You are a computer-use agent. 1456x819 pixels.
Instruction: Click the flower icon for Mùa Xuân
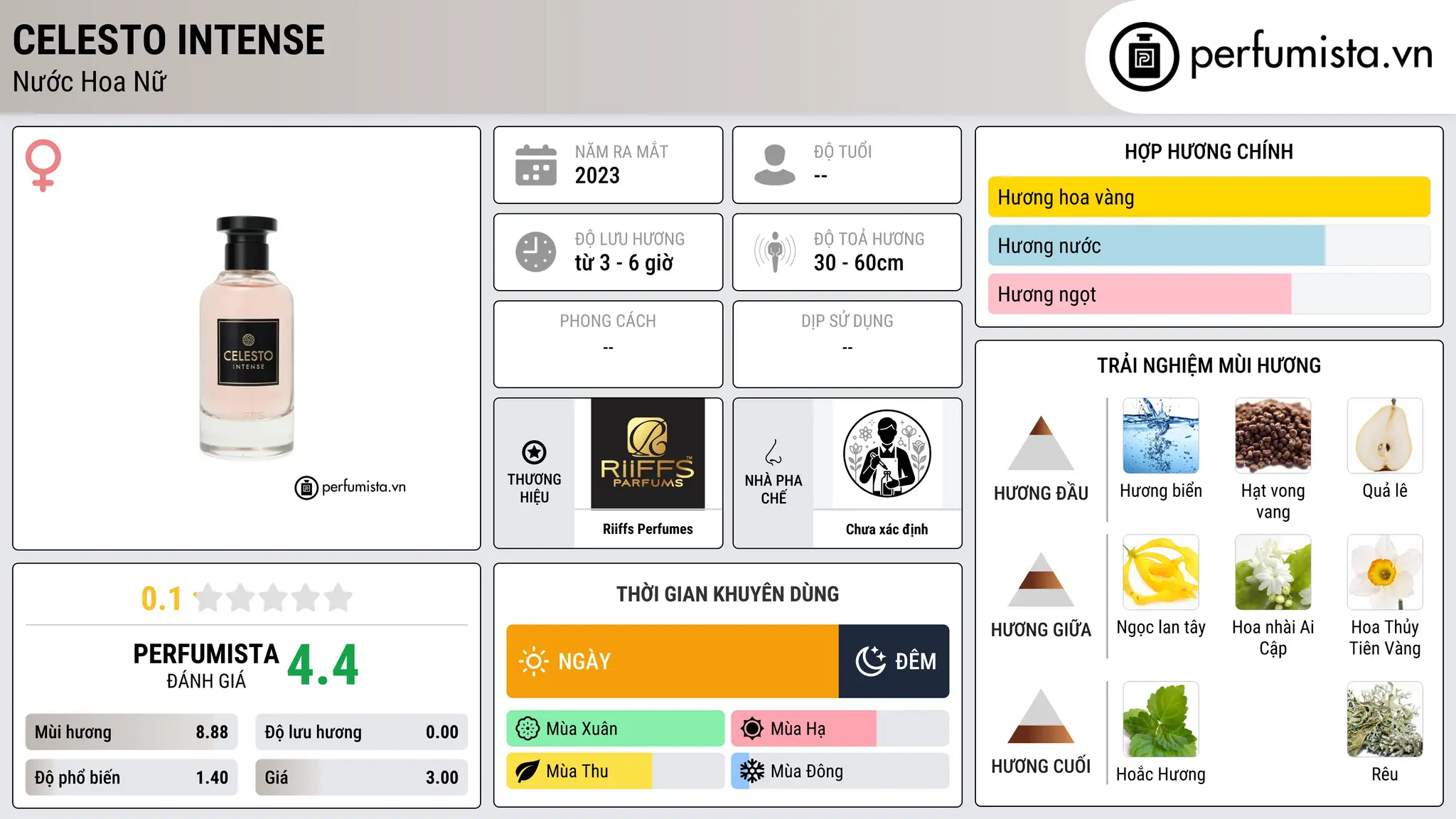click(x=528, y=729)
